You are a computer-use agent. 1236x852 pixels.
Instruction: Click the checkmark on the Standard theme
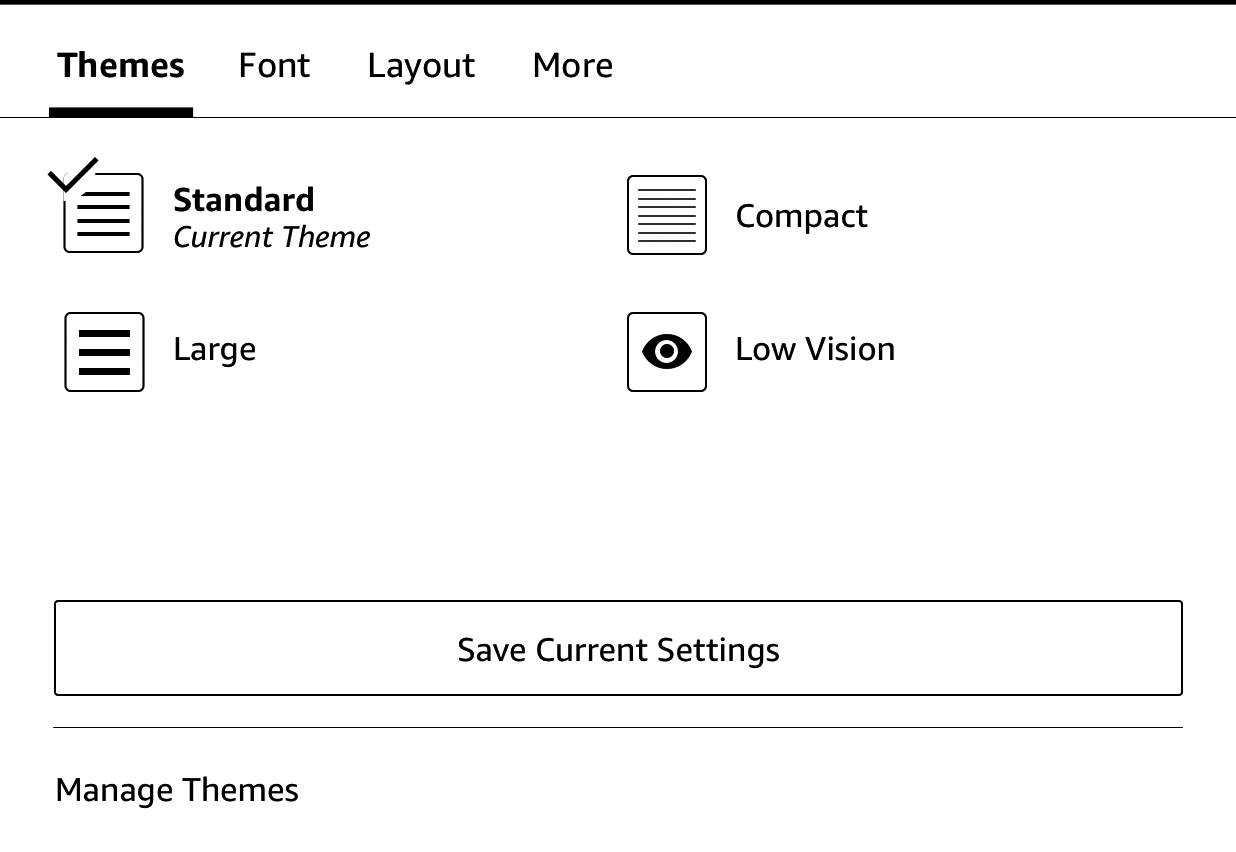click(73, 174)
